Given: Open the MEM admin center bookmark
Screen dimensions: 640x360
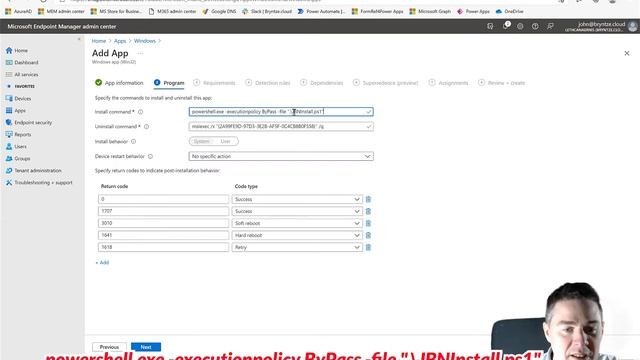Looking at the screenshot, I should 62,11.
